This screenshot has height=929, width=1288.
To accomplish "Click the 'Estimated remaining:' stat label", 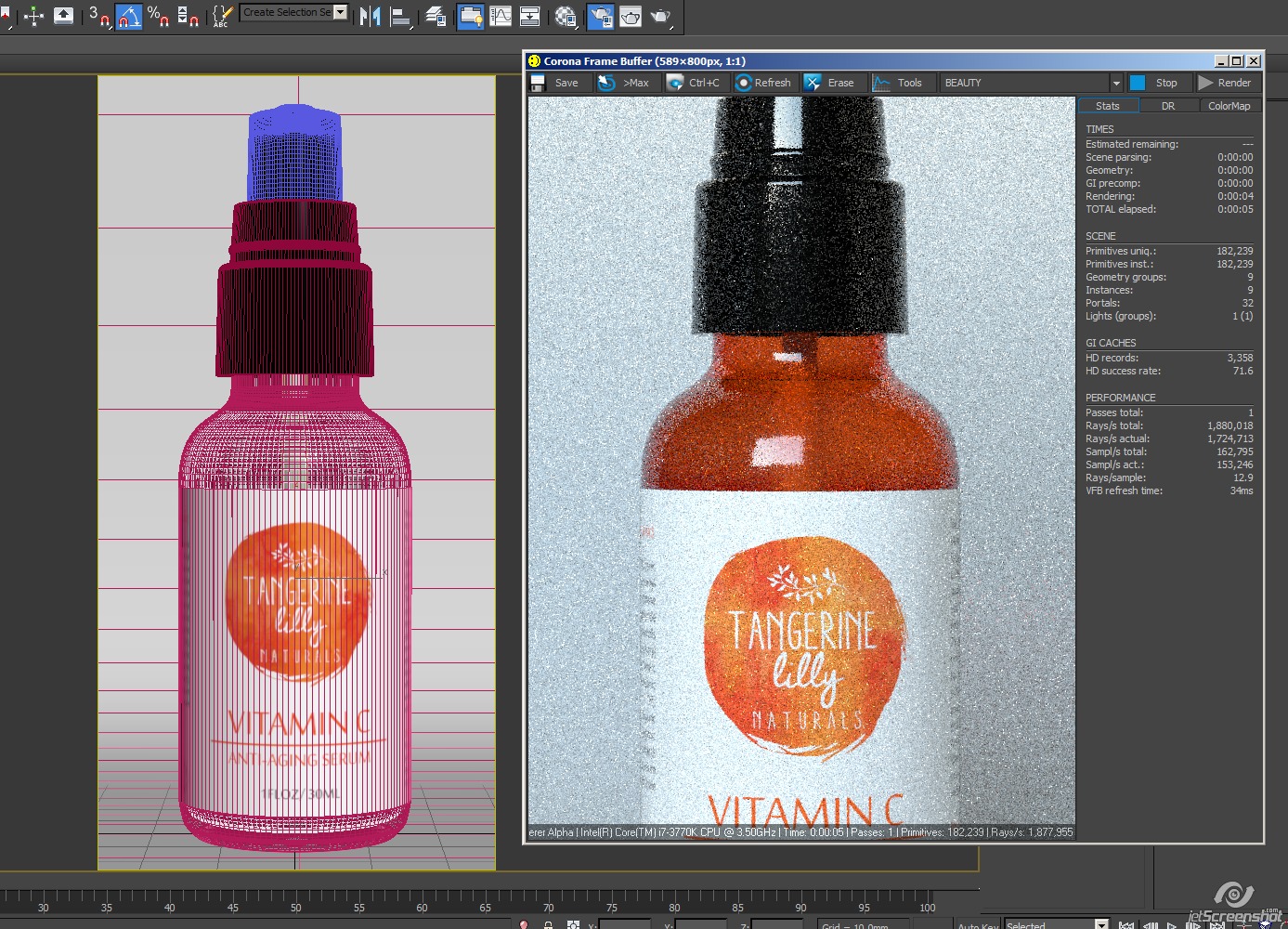I will click(1132, 144).
